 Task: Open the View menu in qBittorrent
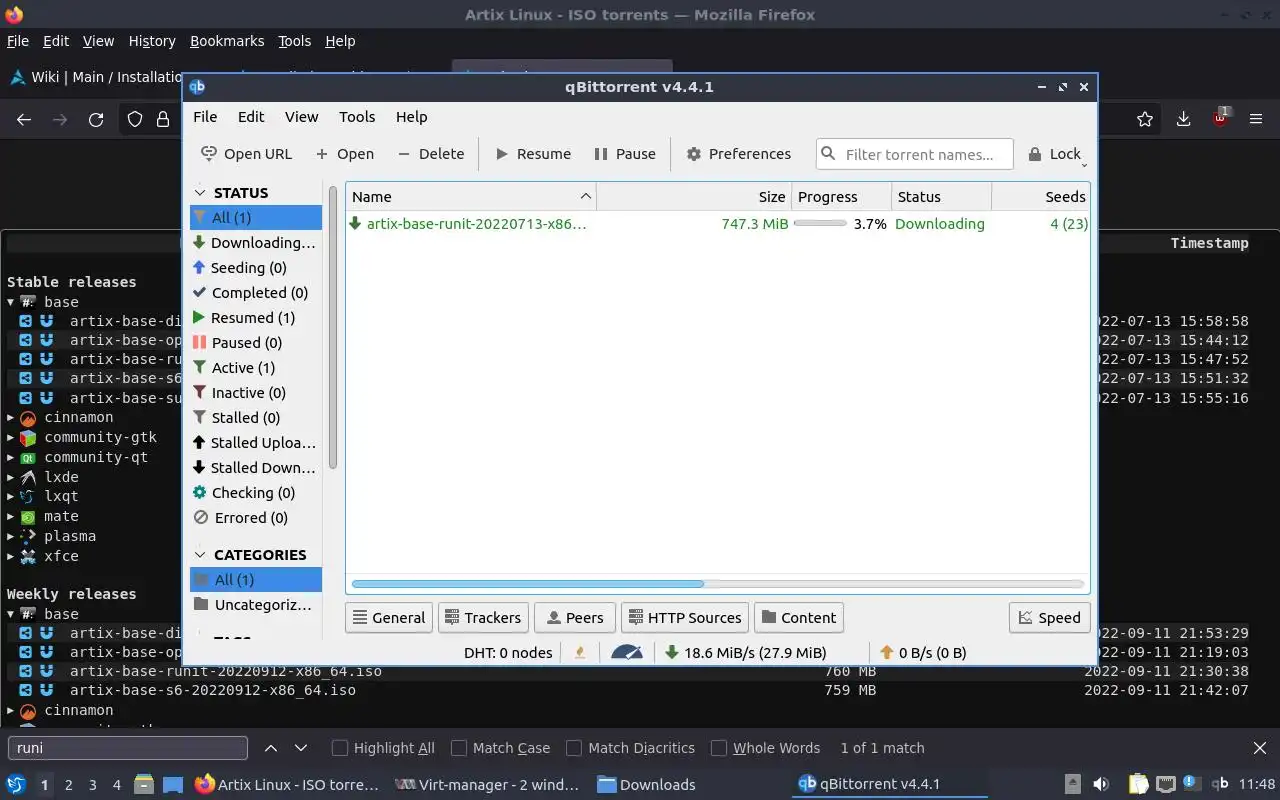(302, 117)
